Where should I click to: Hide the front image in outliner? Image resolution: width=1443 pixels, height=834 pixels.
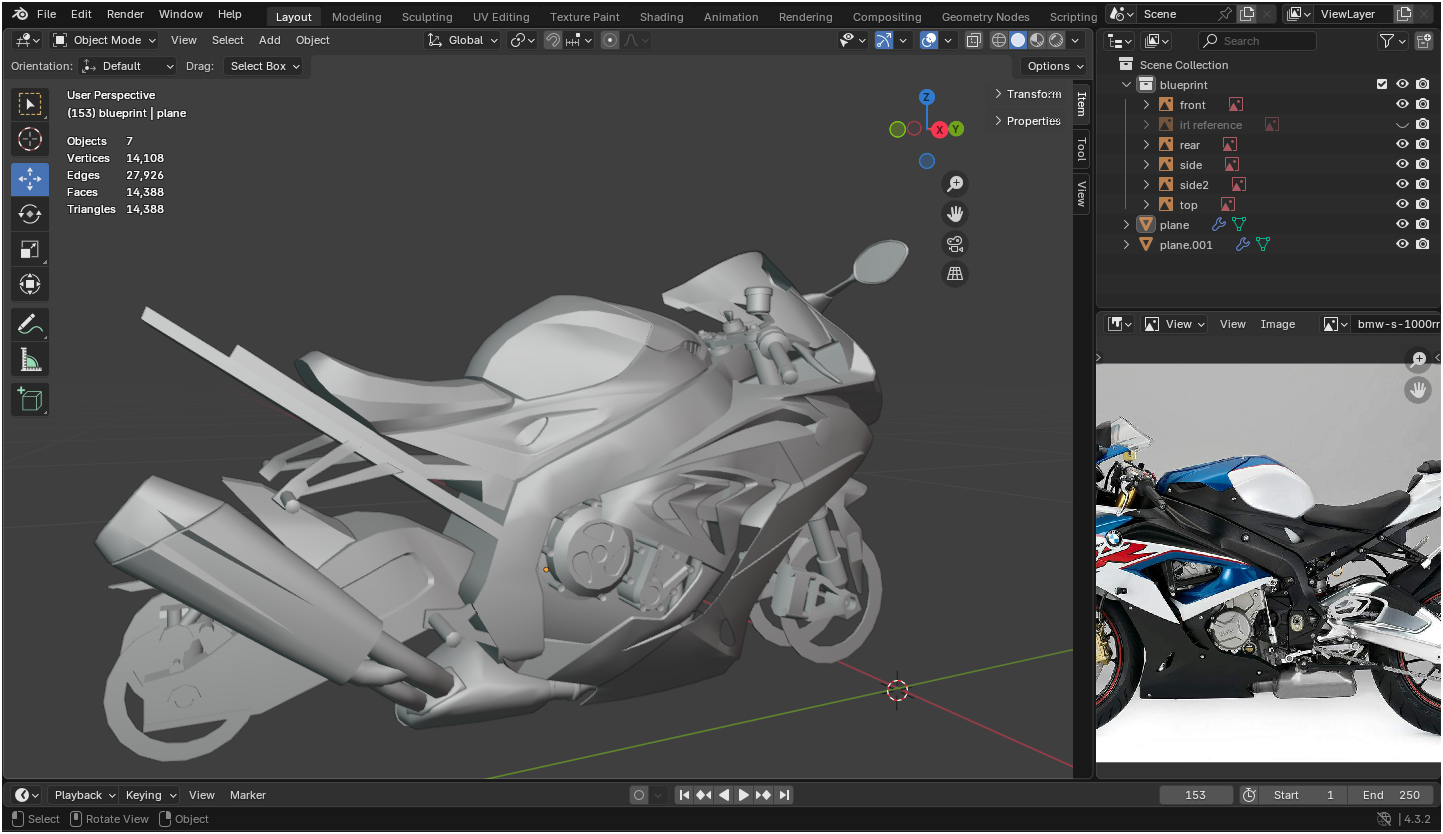[x=1402, y=105]
